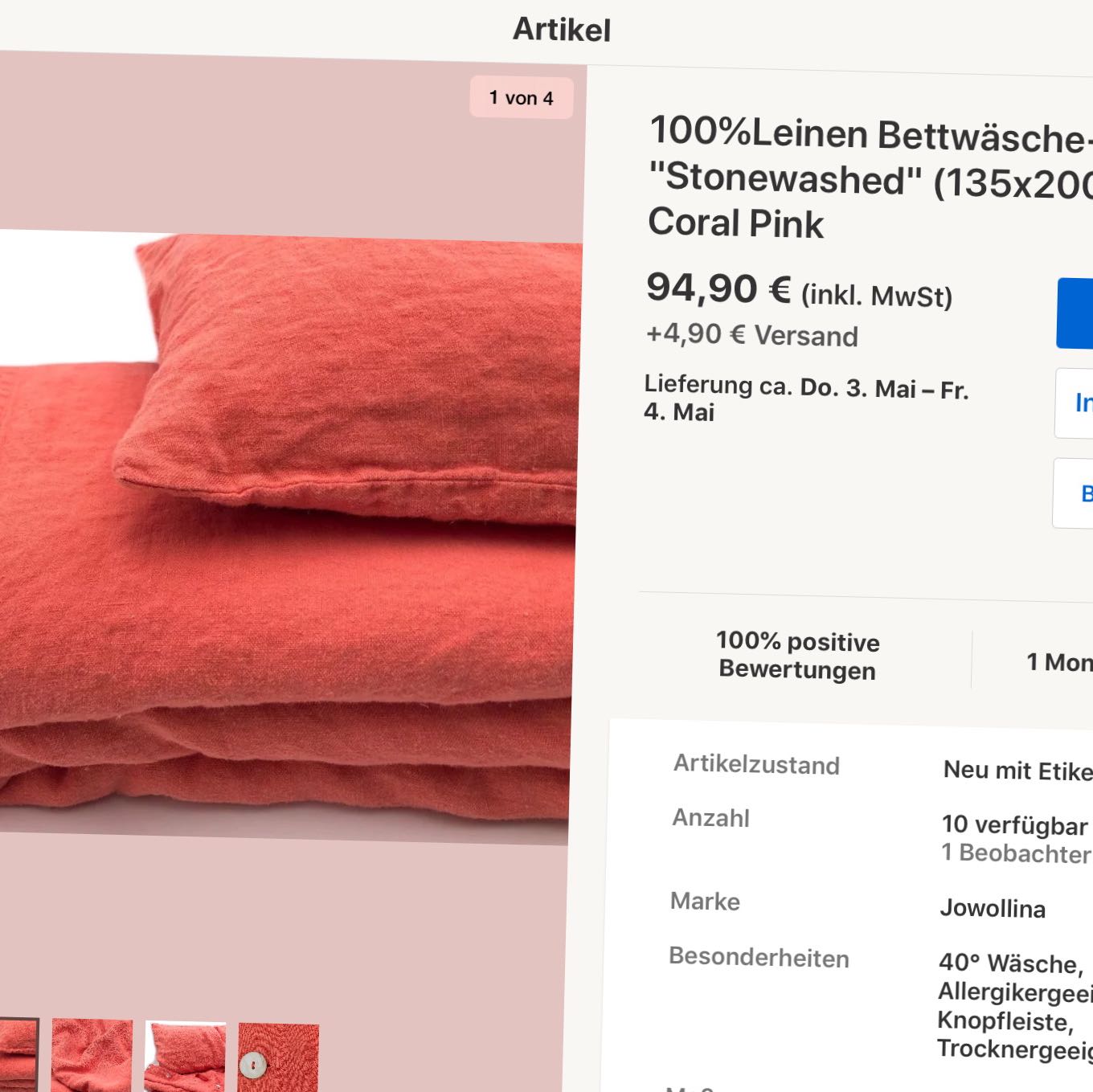The width and height of the screenshot is (1093, 1092).
Task: View the white button close-up thumbnail
Action: click(278, 1058)
